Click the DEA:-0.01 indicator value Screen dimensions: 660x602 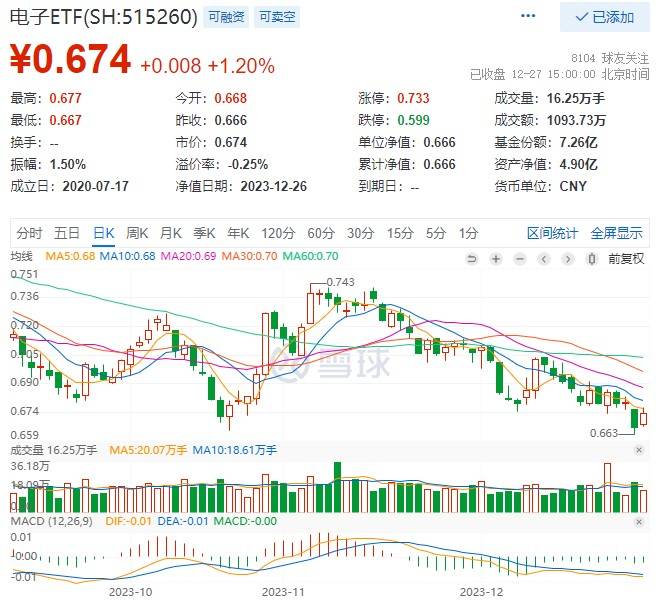(183, 521)
